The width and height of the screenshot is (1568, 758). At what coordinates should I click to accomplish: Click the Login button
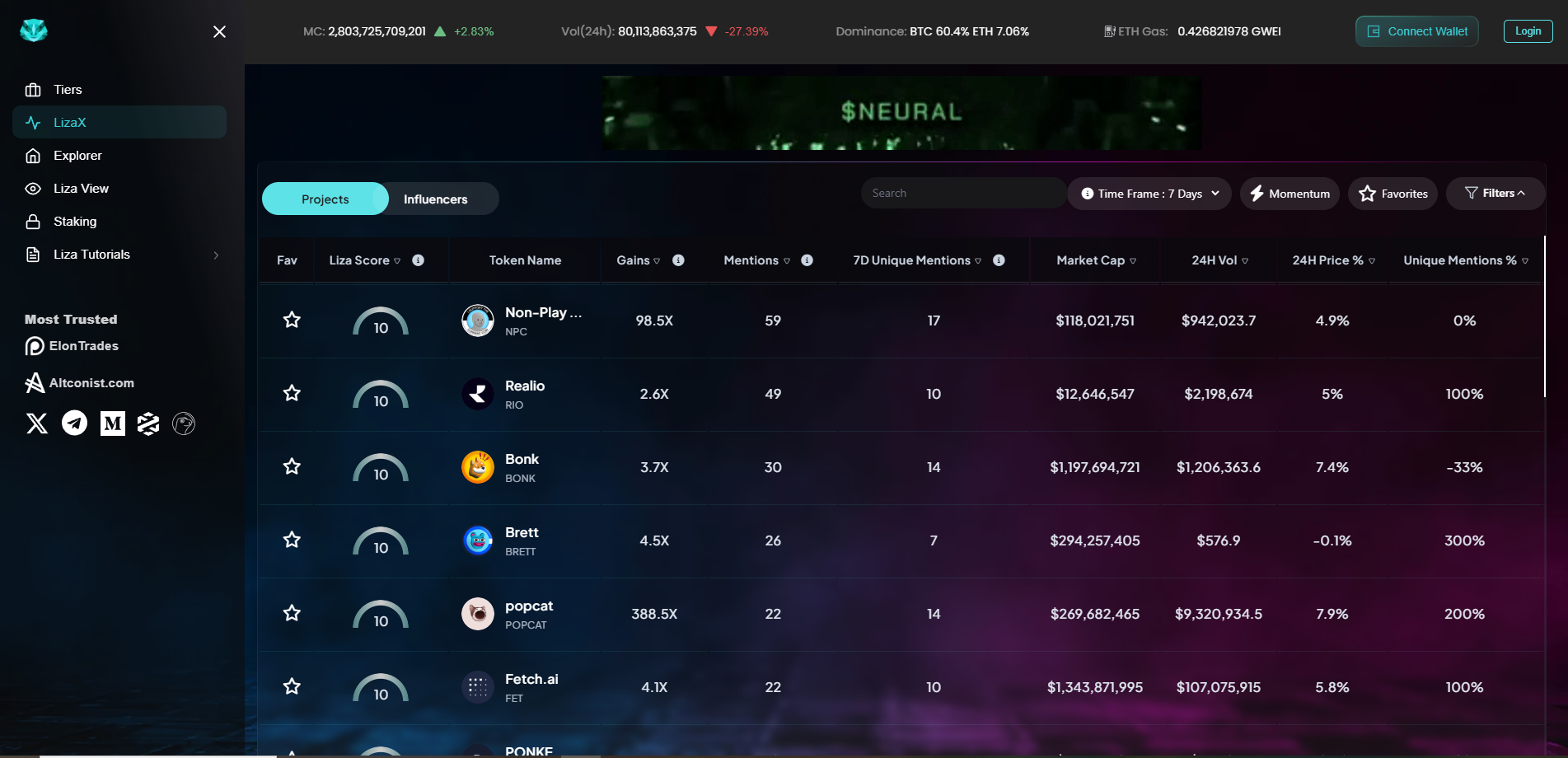coord(1528,31)
